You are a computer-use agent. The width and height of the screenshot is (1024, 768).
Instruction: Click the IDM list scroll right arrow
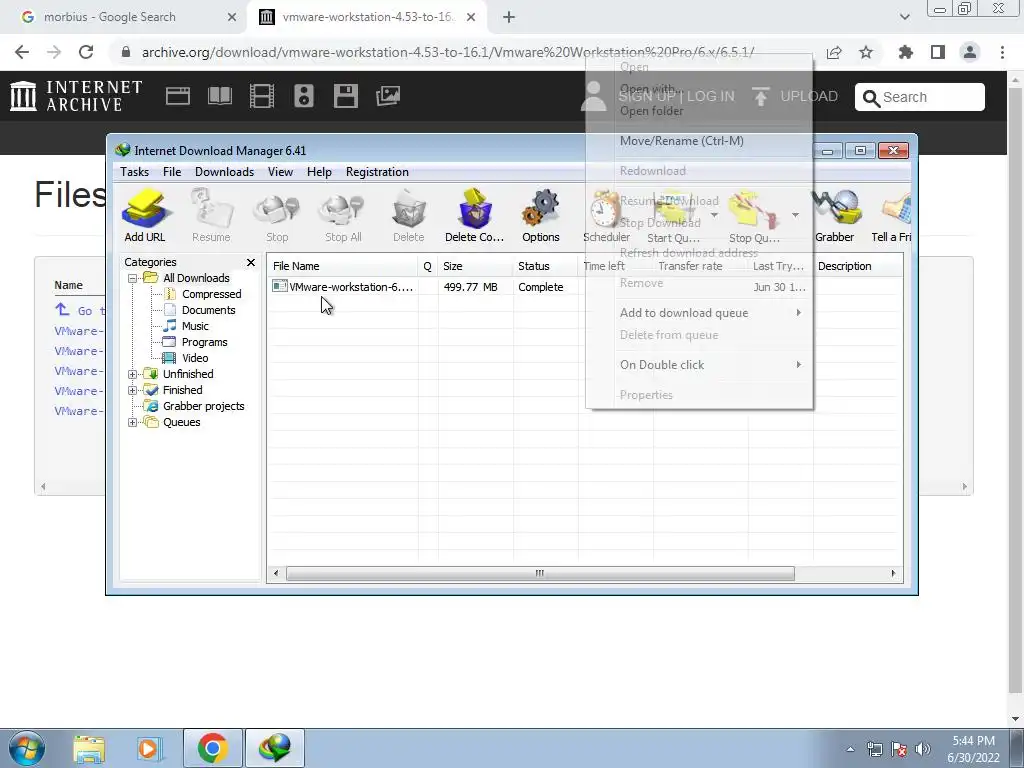click(893, 573)
